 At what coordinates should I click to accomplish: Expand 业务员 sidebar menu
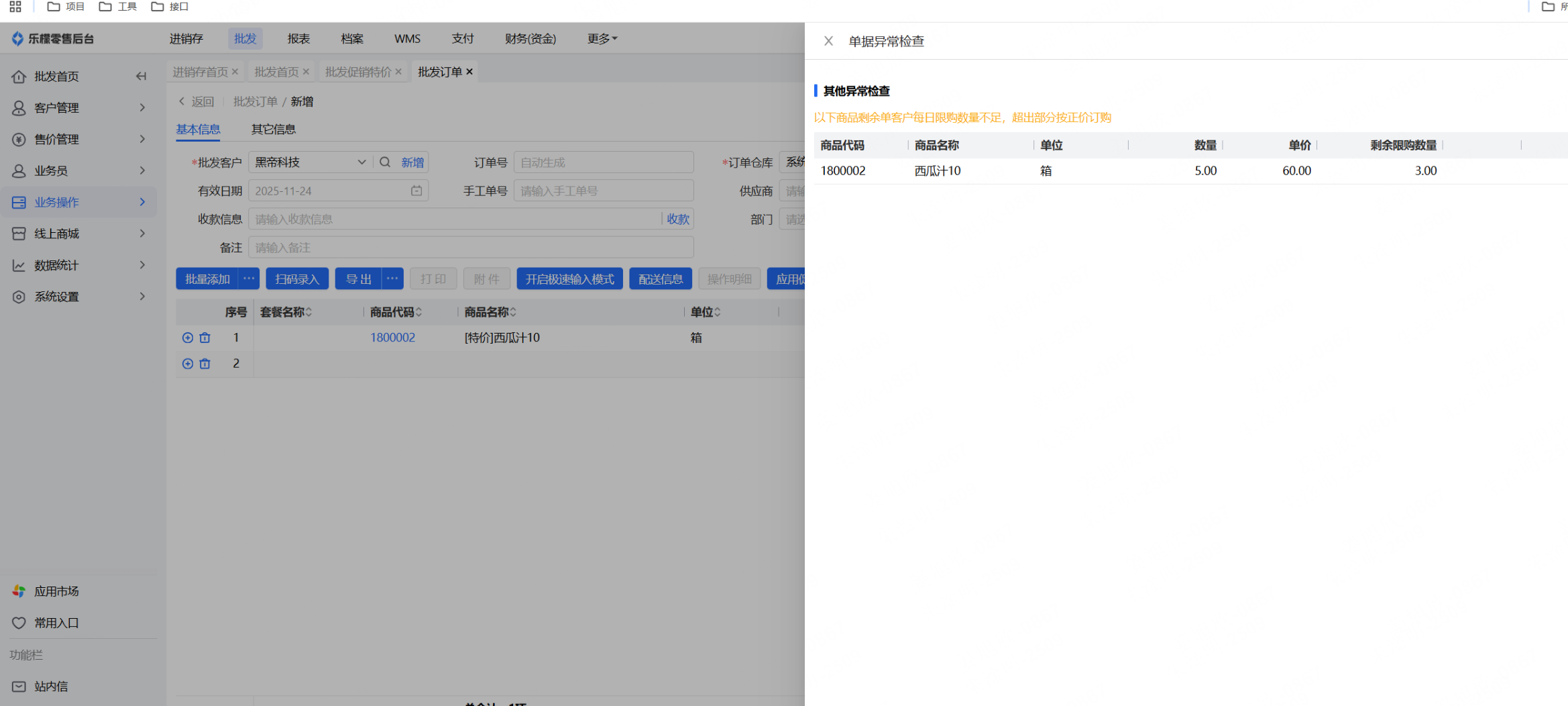[x=78, y=170]
